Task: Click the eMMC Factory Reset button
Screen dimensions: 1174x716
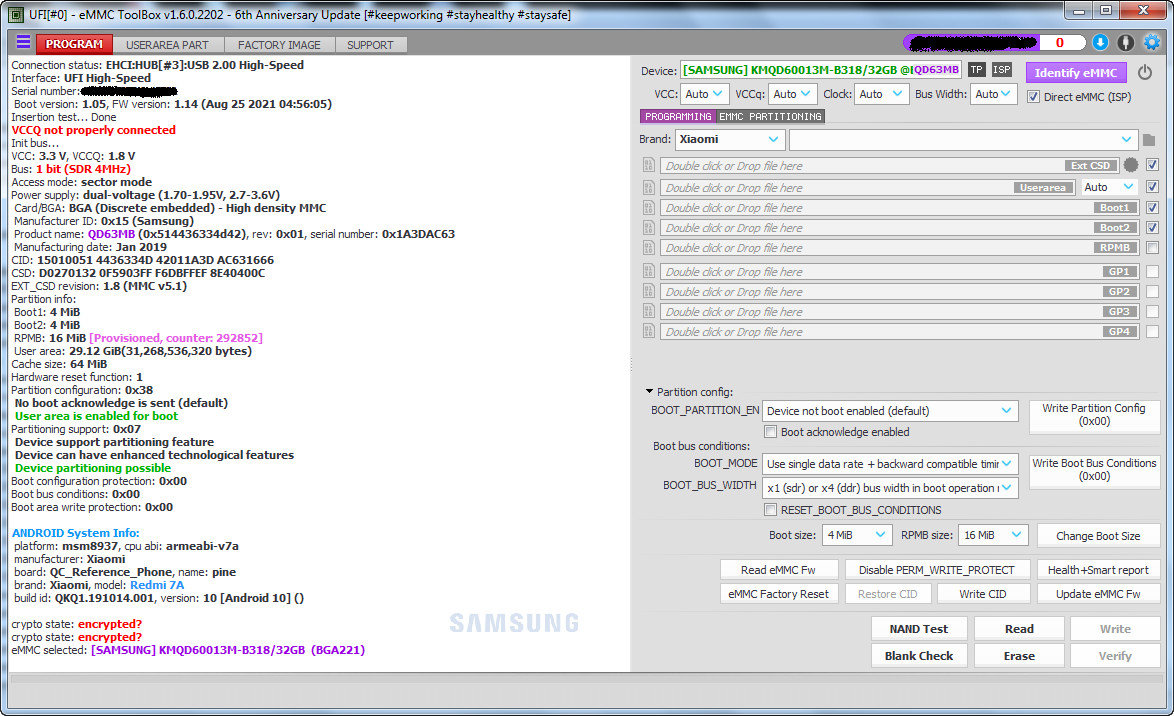Action: coord(779,594)
